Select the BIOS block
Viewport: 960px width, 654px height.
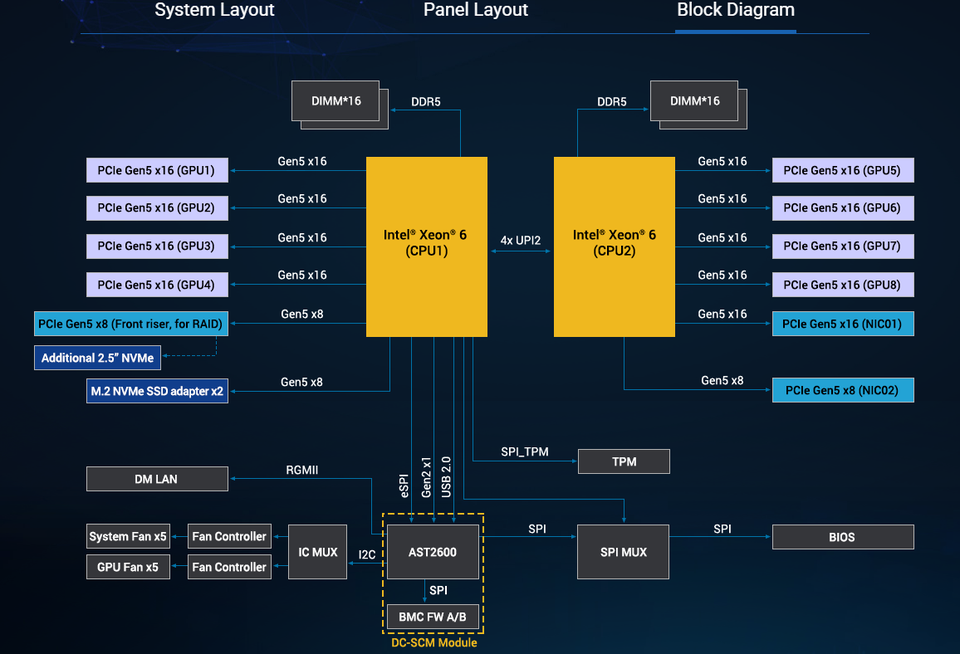pos(842,537)
